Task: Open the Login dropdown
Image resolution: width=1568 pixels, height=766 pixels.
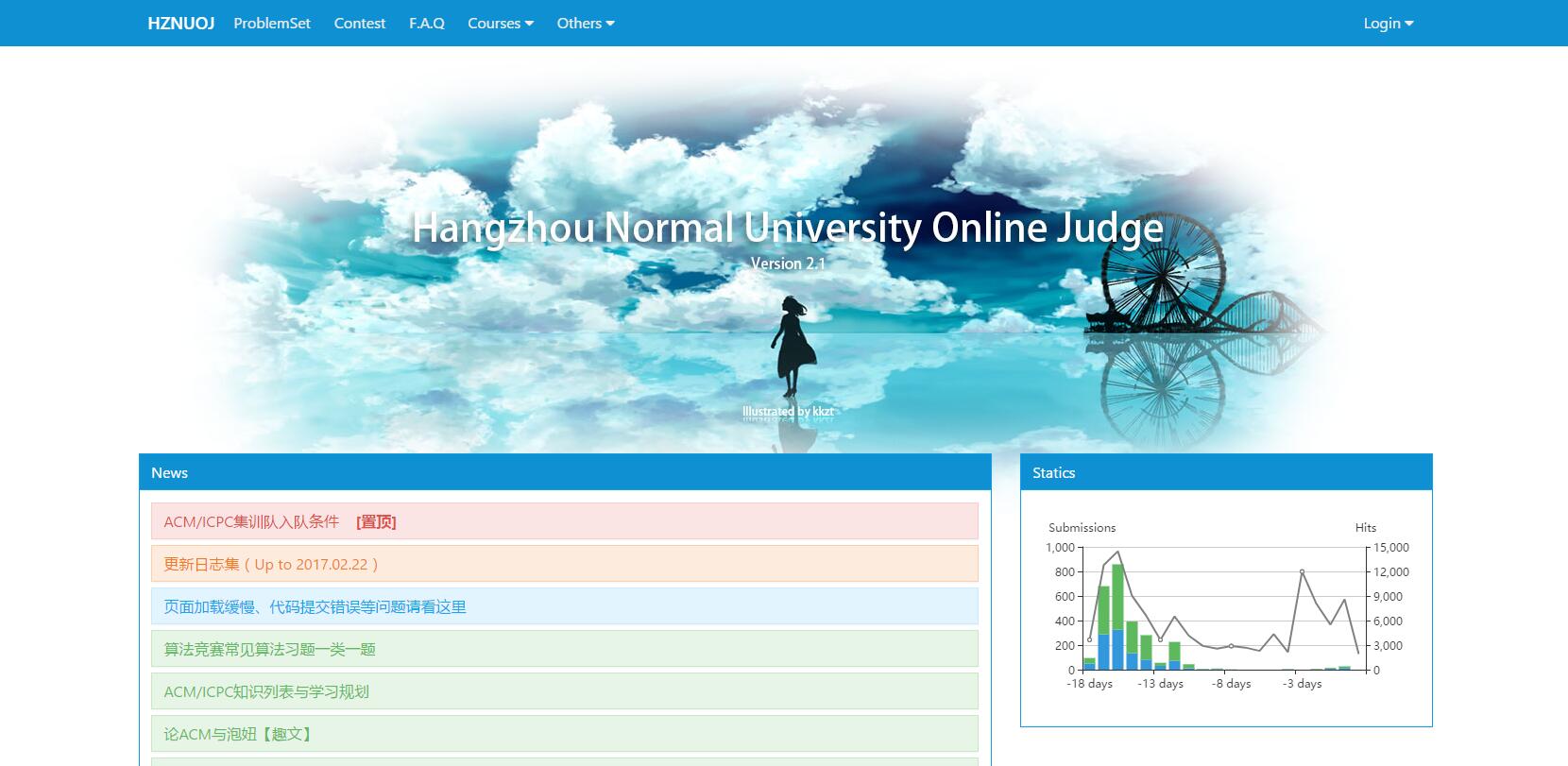Action: [x=1389, y=23]
